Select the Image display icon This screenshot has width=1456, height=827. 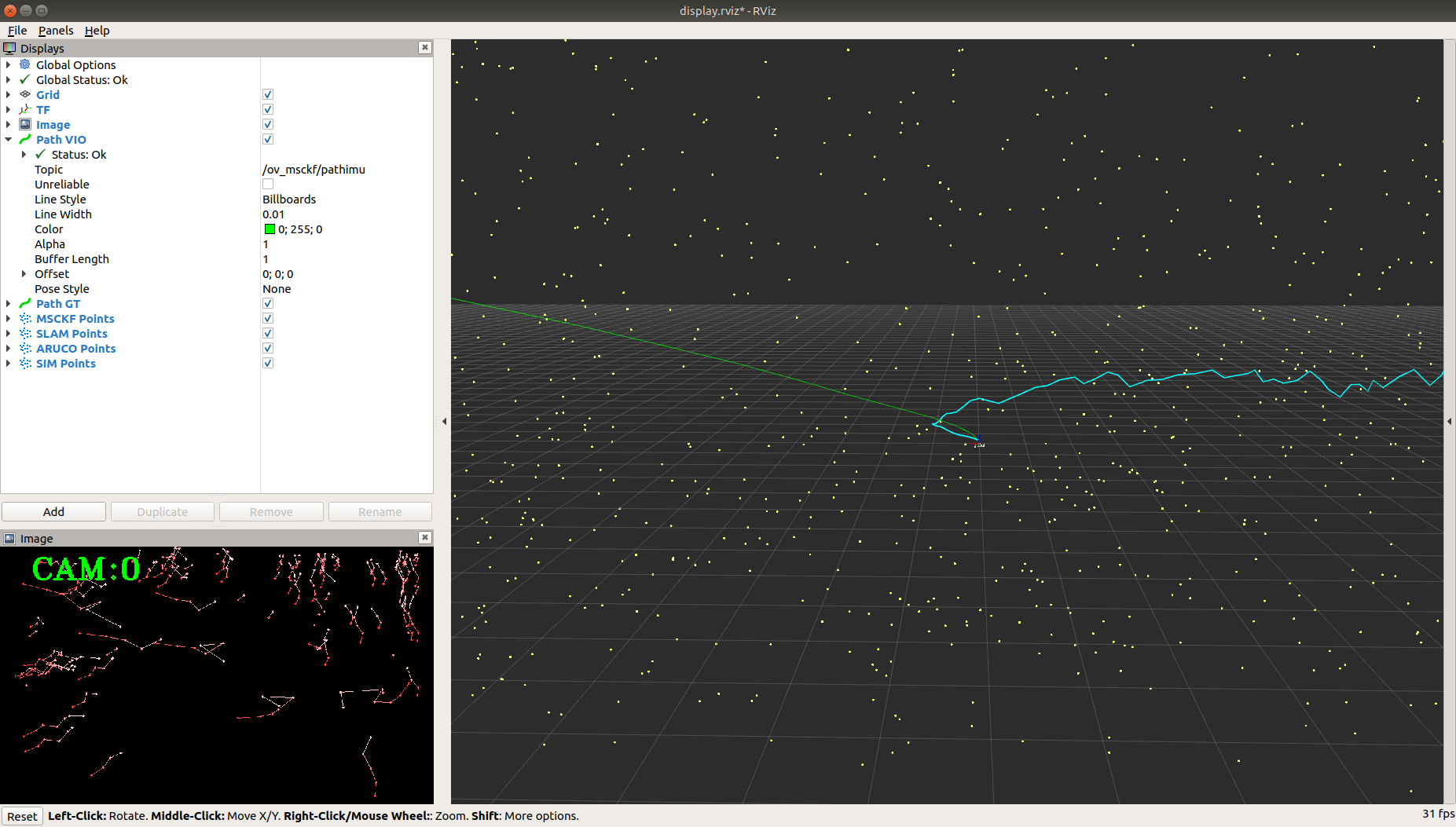[x=24, y=124]
